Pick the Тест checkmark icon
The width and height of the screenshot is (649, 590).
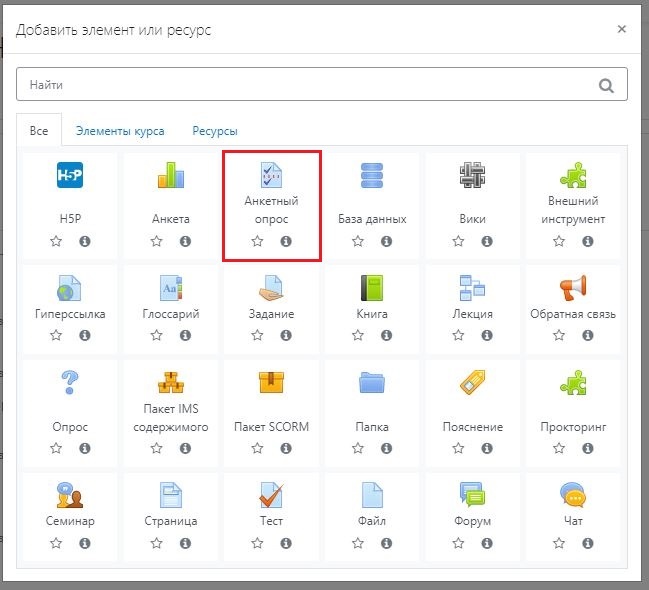click(271, 495)
